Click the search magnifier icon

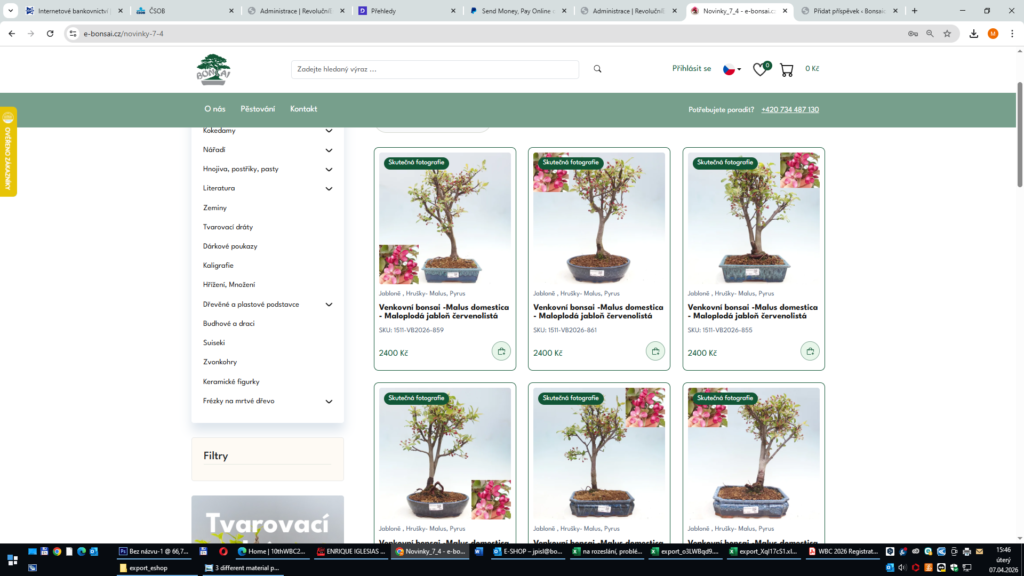click(x=597, y=69)
